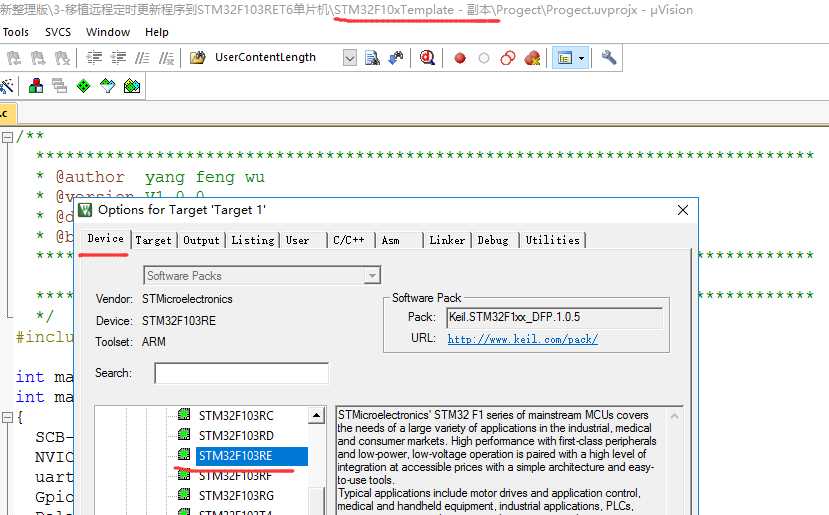Click the Select Software Packs icon
829x515 pixels.
click(107, 86)
